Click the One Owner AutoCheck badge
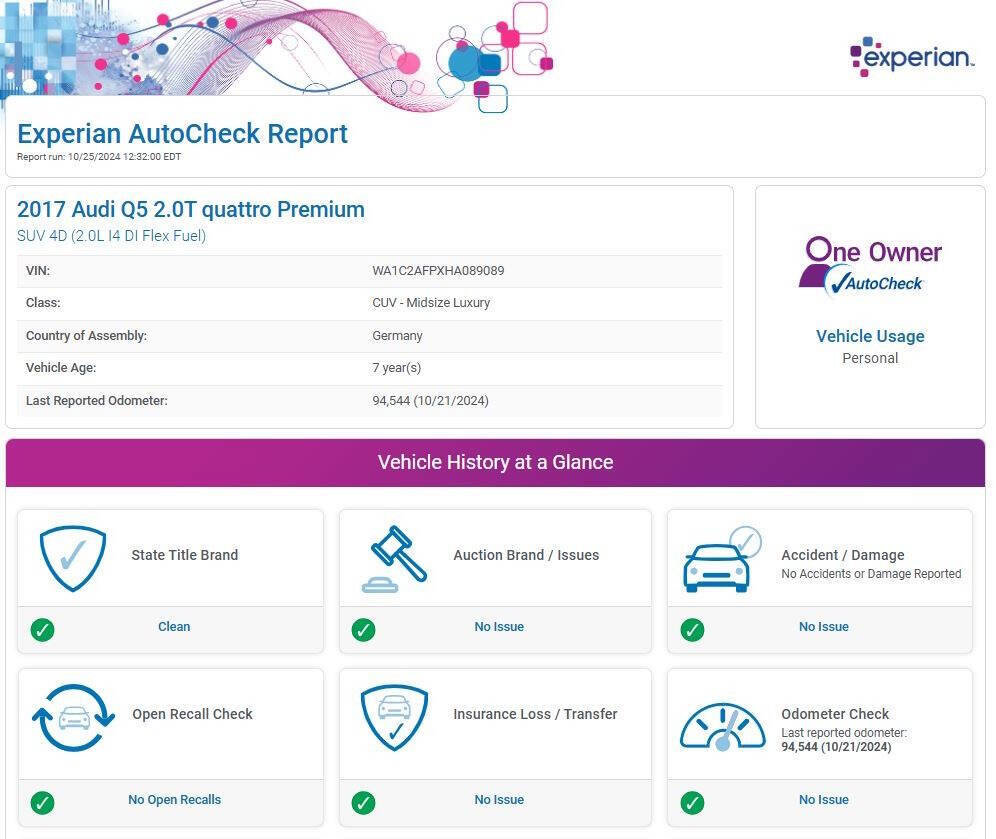Viewport: 996px width, 839px height. (870, 265)
